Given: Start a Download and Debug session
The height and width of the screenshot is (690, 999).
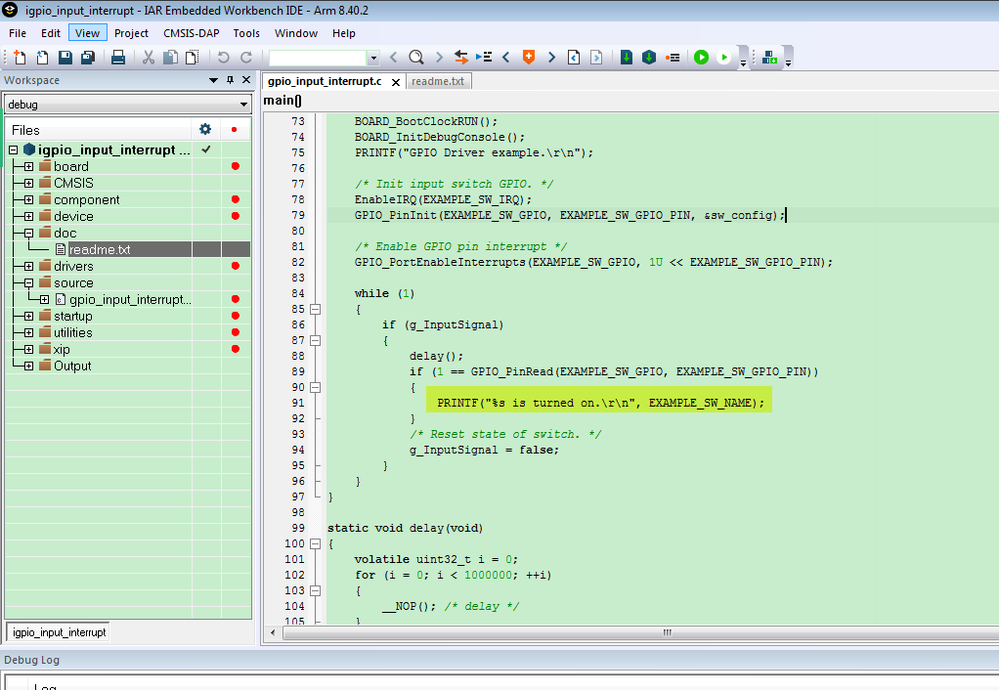Looking at the screenshot, I should pyautogui.click(x=700, y=57).
